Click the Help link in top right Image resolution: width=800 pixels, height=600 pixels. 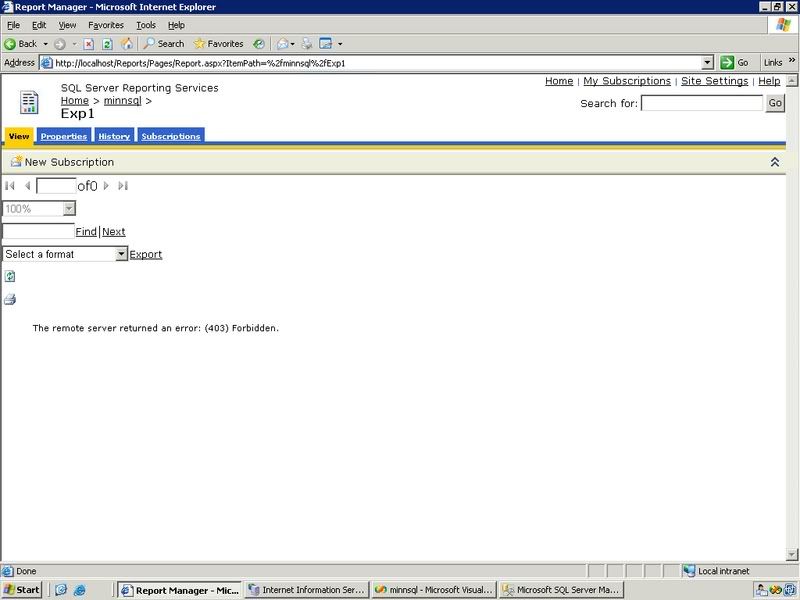pyautogui.click(x=769, y=81)
